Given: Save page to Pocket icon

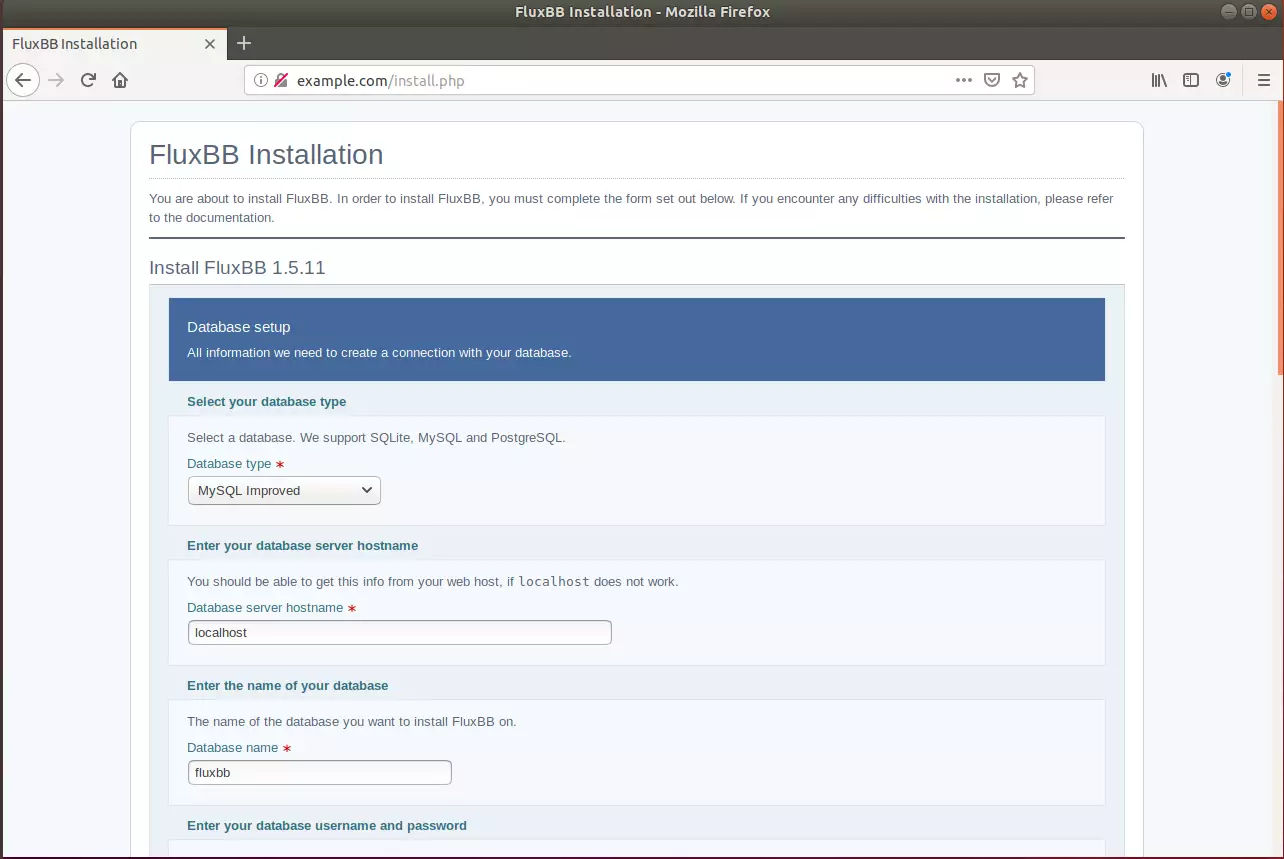Looking at the screenshot, I should click(992, 80).
